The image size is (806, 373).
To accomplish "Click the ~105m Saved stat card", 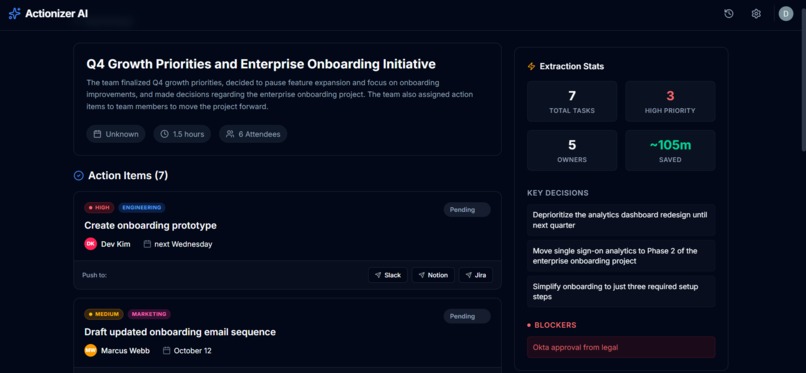I will point(670,151).
